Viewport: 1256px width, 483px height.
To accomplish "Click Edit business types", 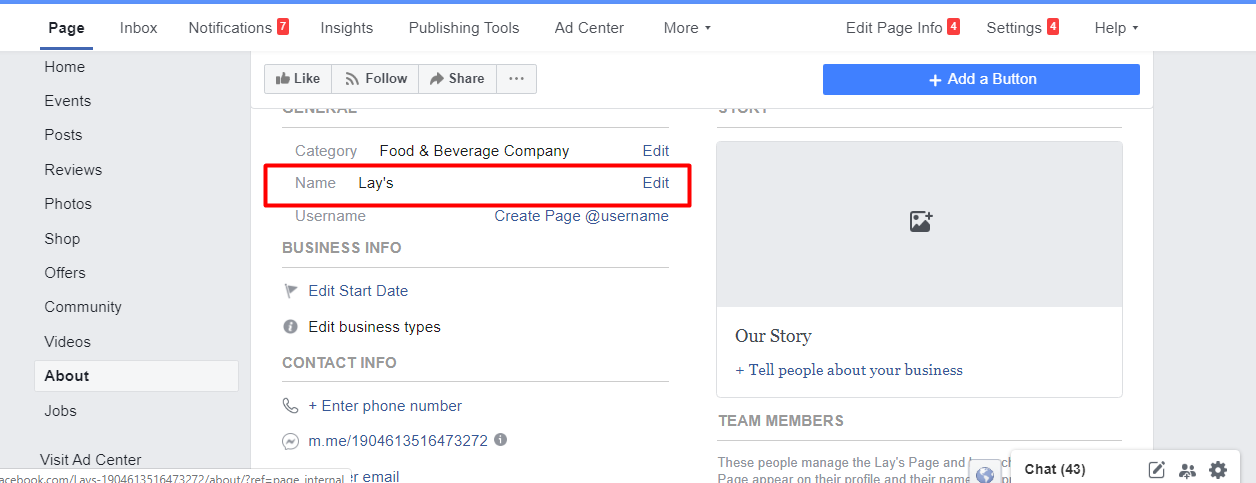I will point(374,327).
